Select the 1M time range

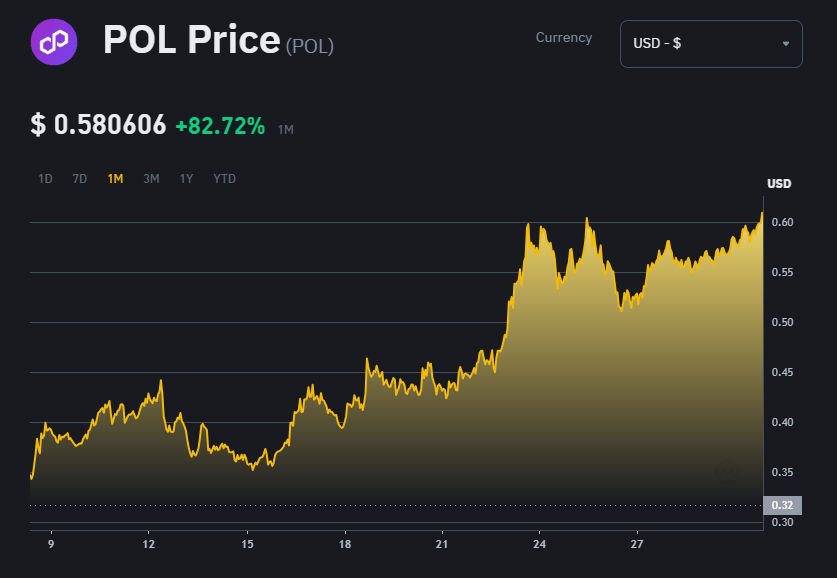tap(115, 179)
